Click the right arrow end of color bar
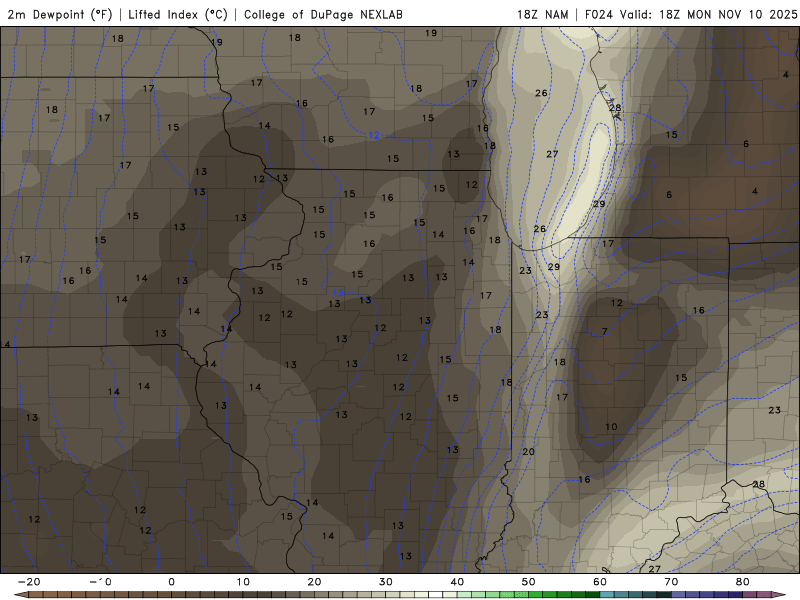800x600 pixels. 780,595
